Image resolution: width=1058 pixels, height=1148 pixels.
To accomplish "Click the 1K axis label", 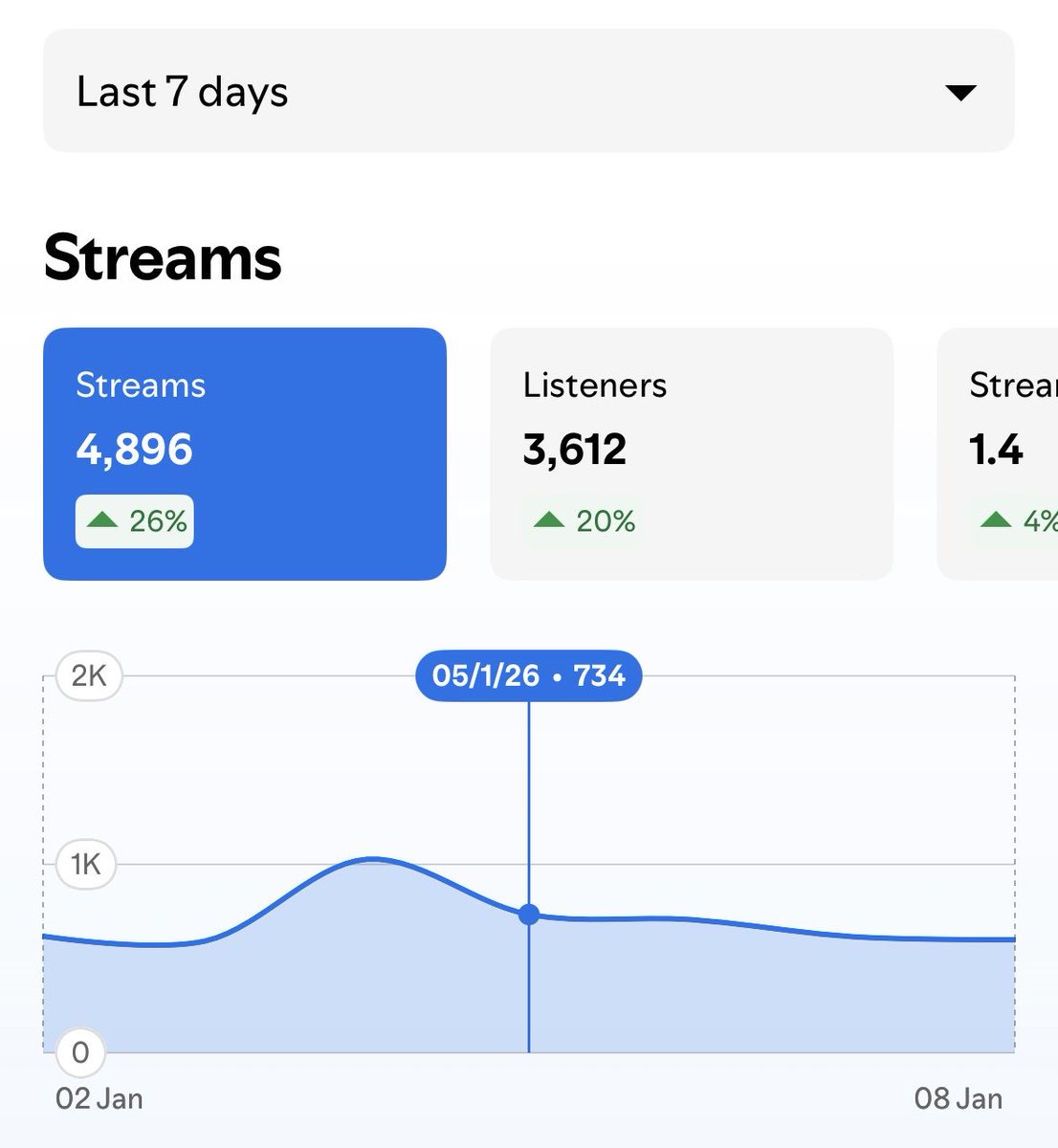I will coord(86,865).
